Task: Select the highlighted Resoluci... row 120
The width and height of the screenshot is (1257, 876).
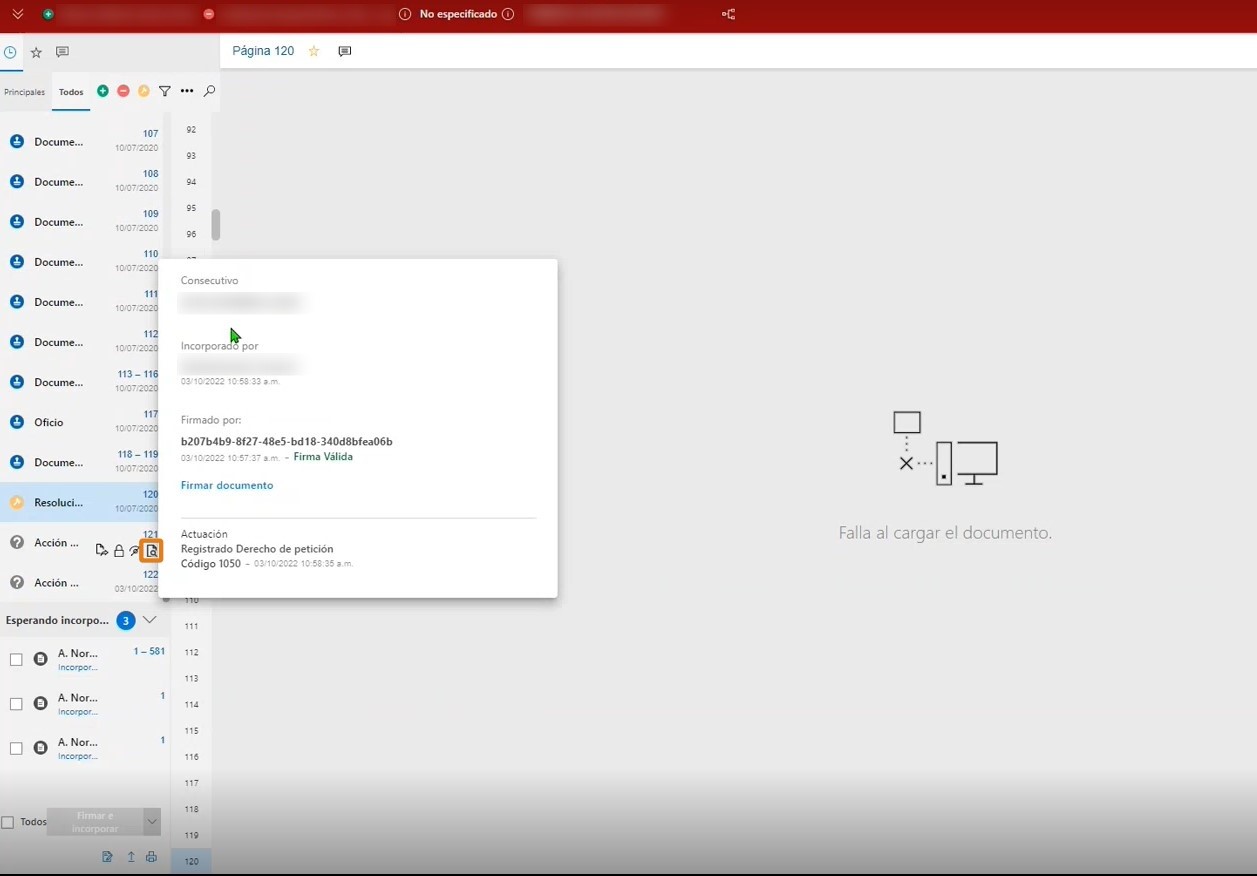Action: (x=80, y=502)
